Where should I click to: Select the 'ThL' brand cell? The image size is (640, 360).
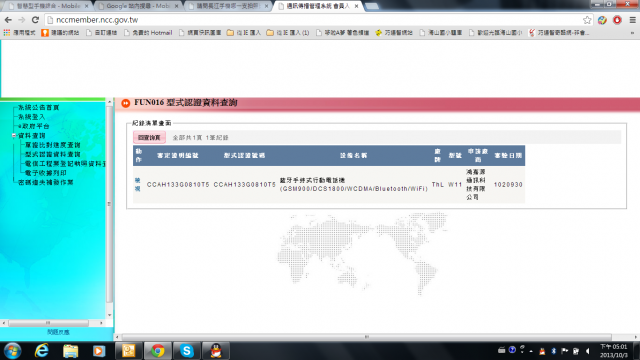(438, 184)
